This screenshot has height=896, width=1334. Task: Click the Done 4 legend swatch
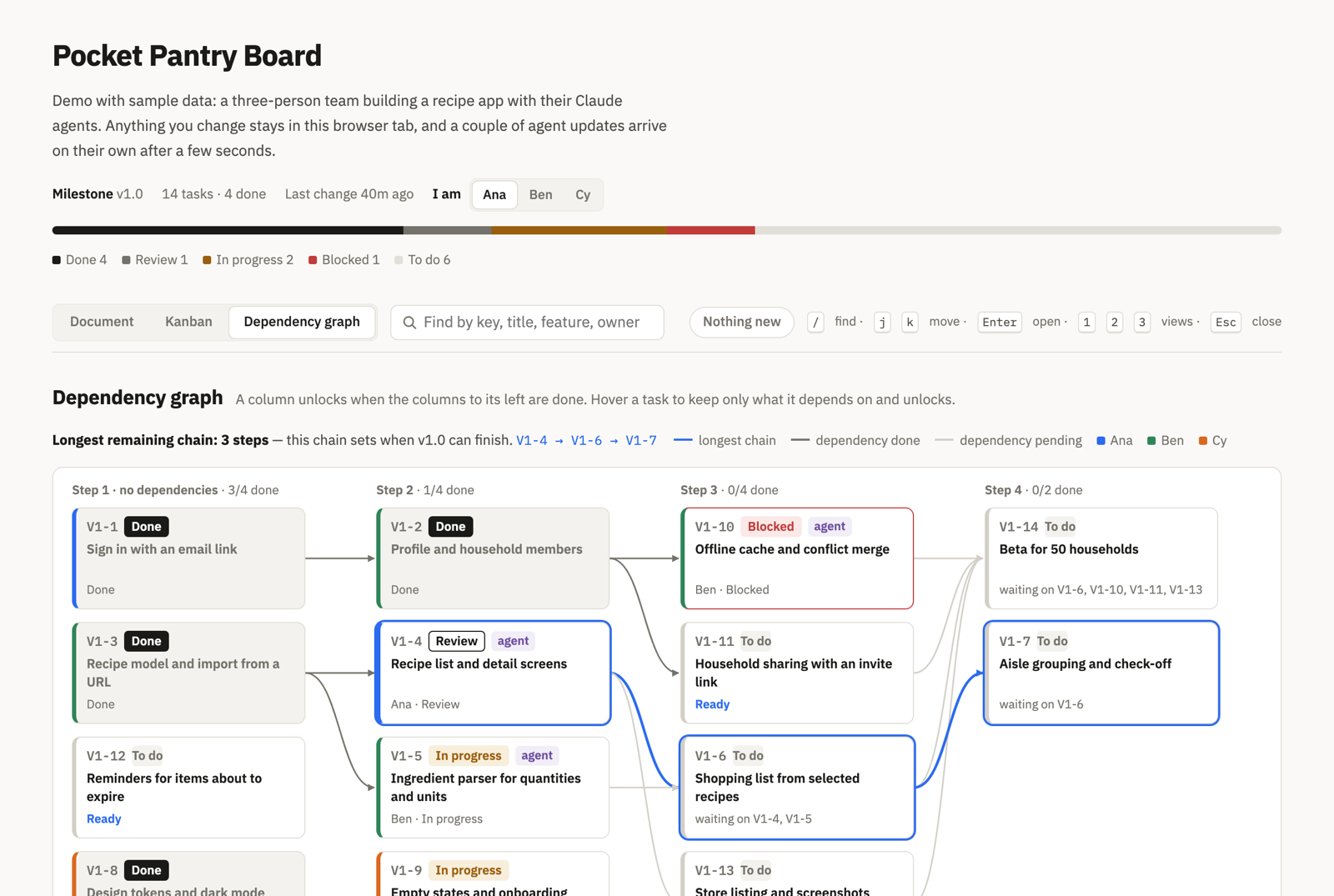[x=57, y=260]
